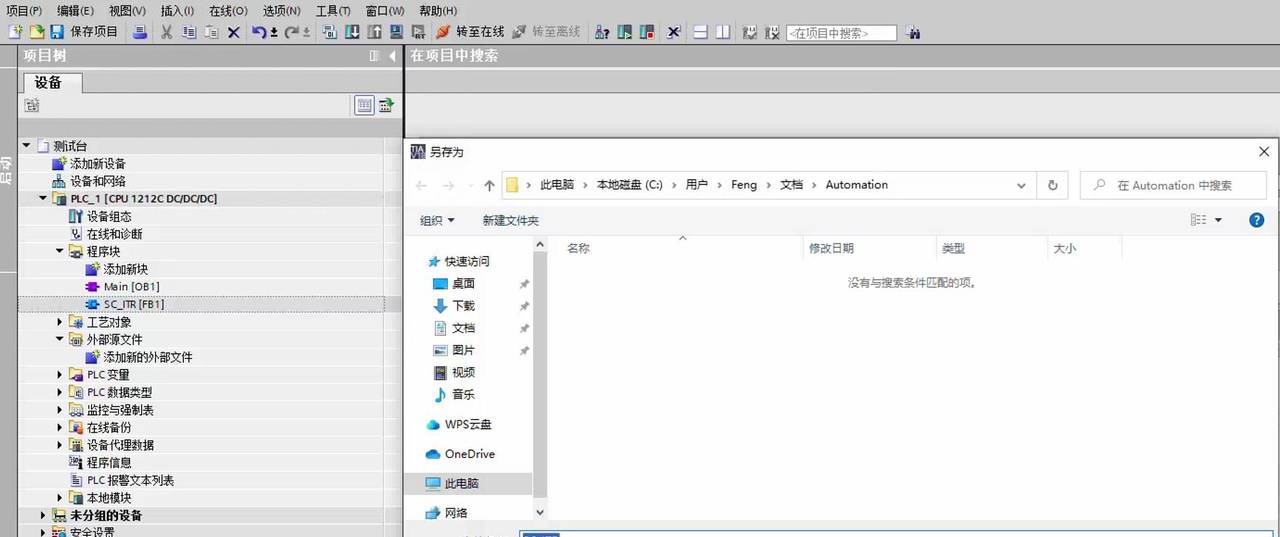The height and width of the screenshot is (537, 1280).
Task: Click the Cross-references icon
Action: (x=674, y=32)
